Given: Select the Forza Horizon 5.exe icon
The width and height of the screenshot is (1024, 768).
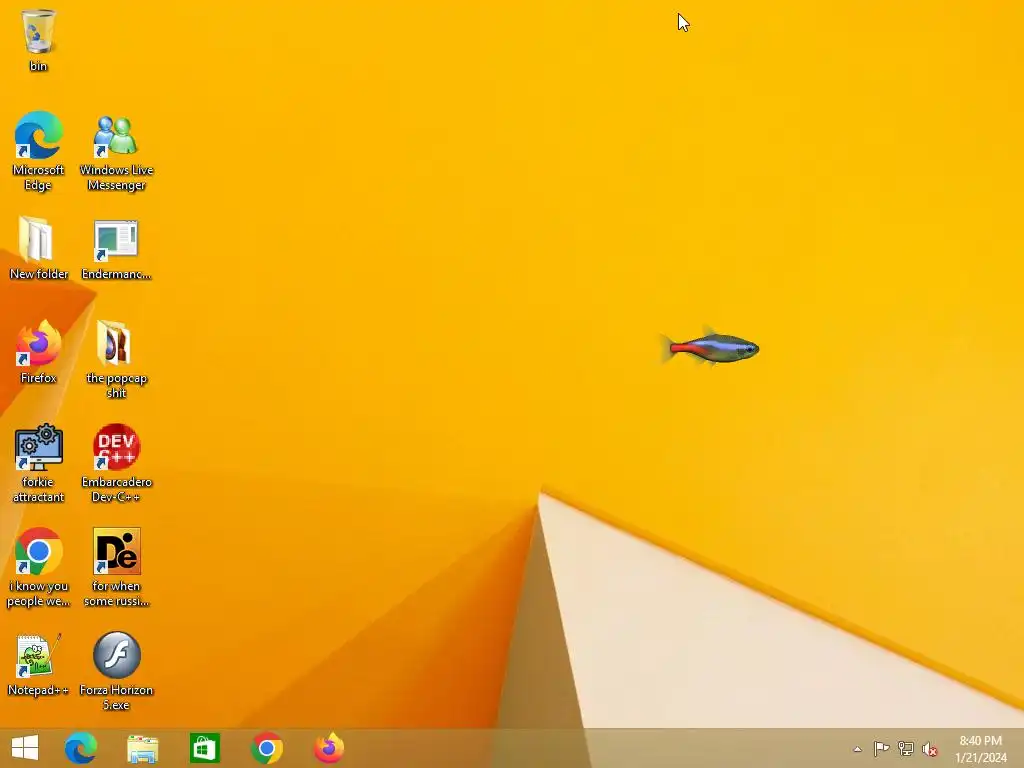Looking at the screenshot, I should click(x=116, y=671).
